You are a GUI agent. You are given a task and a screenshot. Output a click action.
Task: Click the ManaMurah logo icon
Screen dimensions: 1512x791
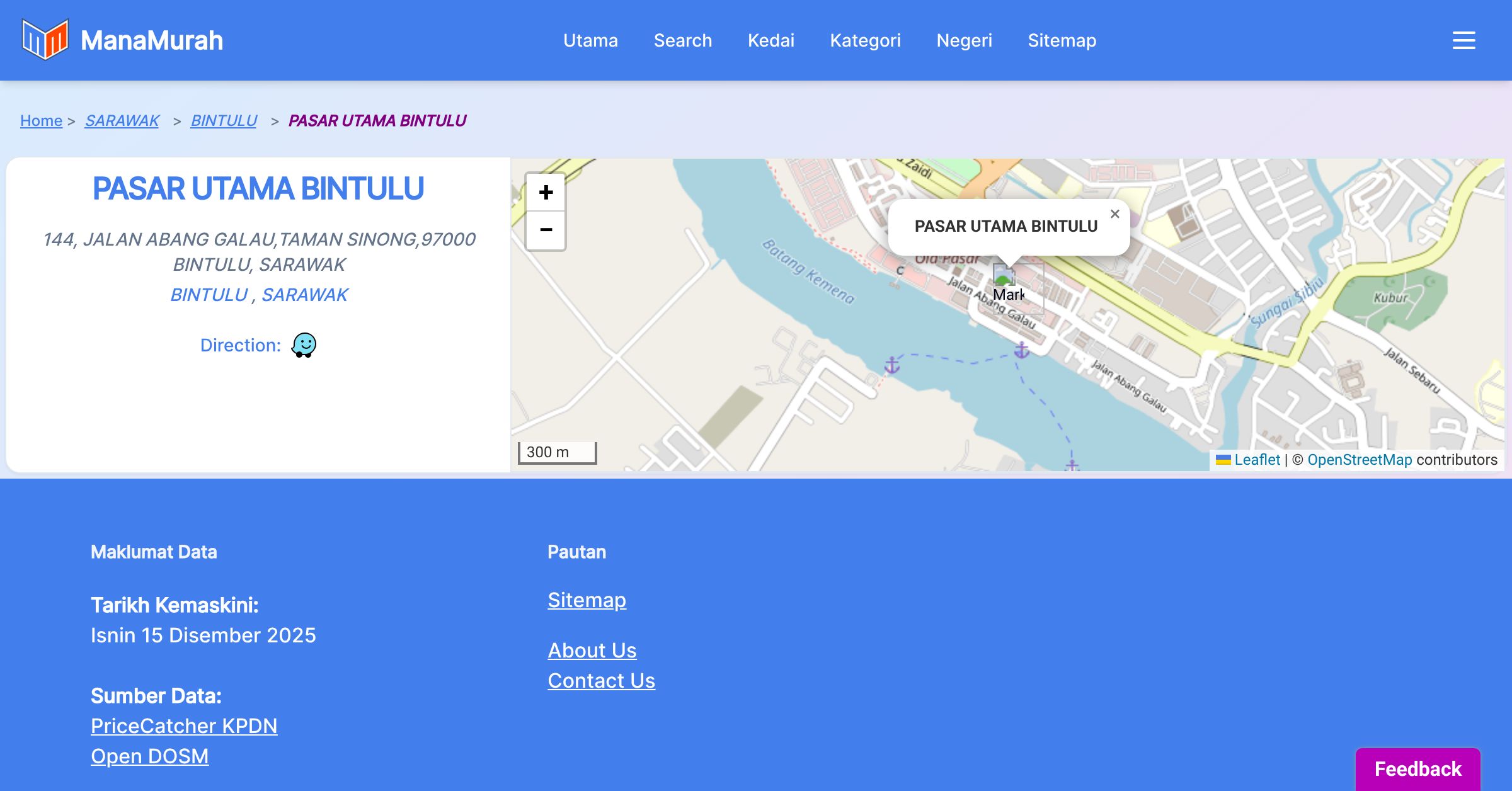[x=45, y=40]
